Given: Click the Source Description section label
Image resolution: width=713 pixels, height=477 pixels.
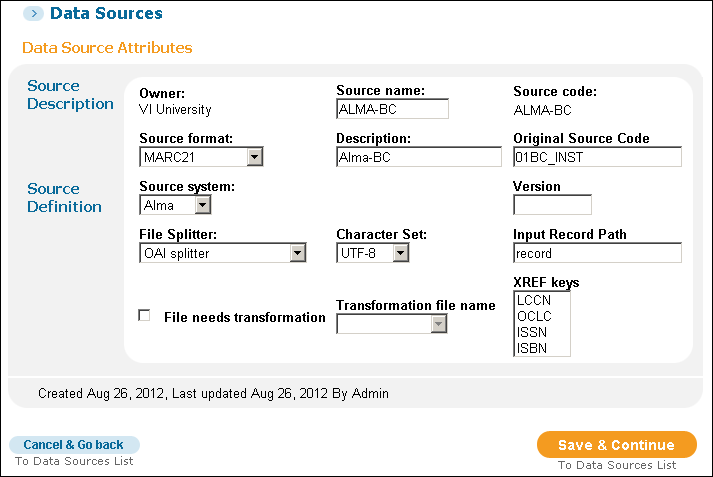Looking at the screenshot, I should tap(70, 95).
